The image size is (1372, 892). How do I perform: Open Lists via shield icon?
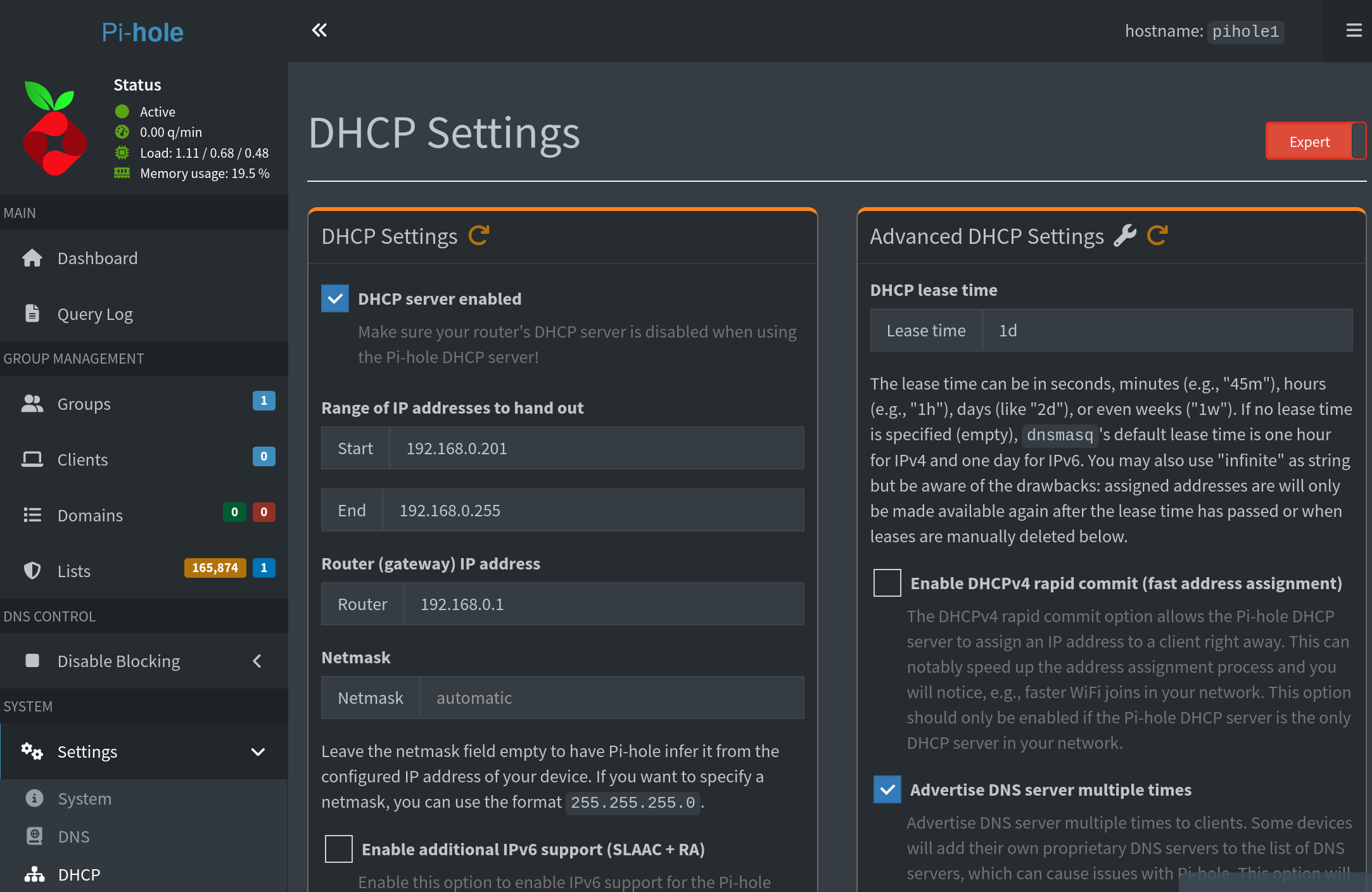pyautogui.click(x=32, y=571)
